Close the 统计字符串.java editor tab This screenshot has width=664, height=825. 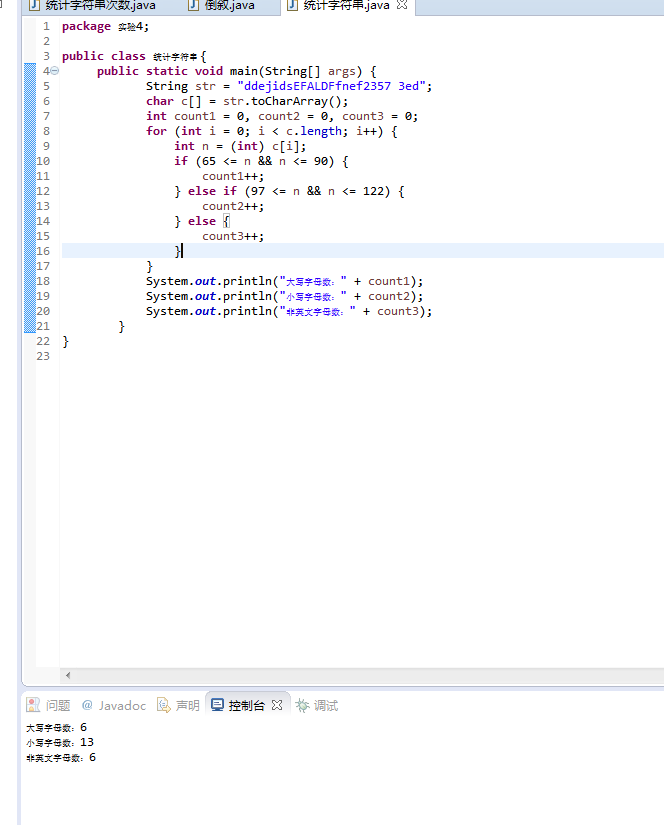(402, 5)
